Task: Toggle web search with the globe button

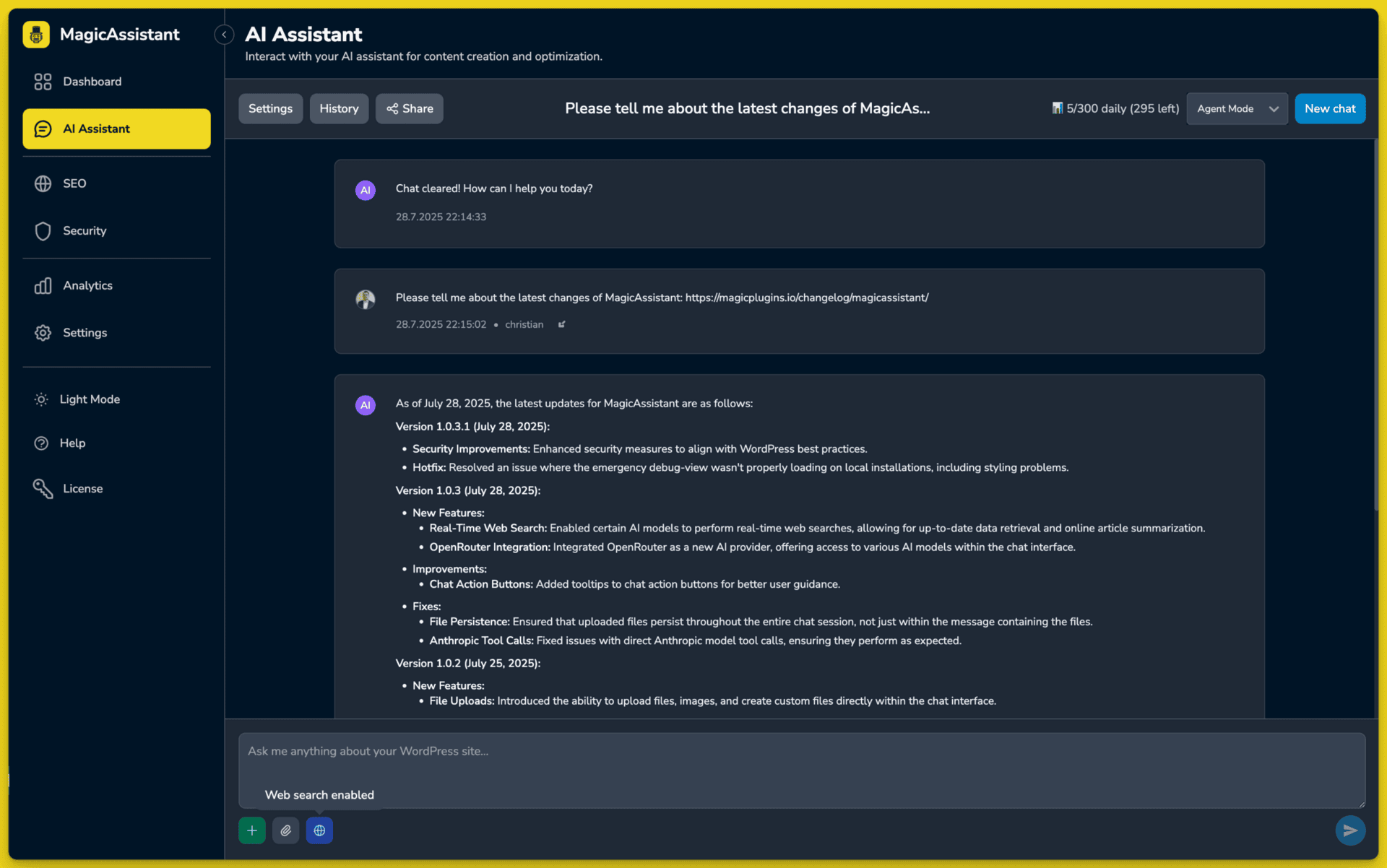Action: [319, 830]
